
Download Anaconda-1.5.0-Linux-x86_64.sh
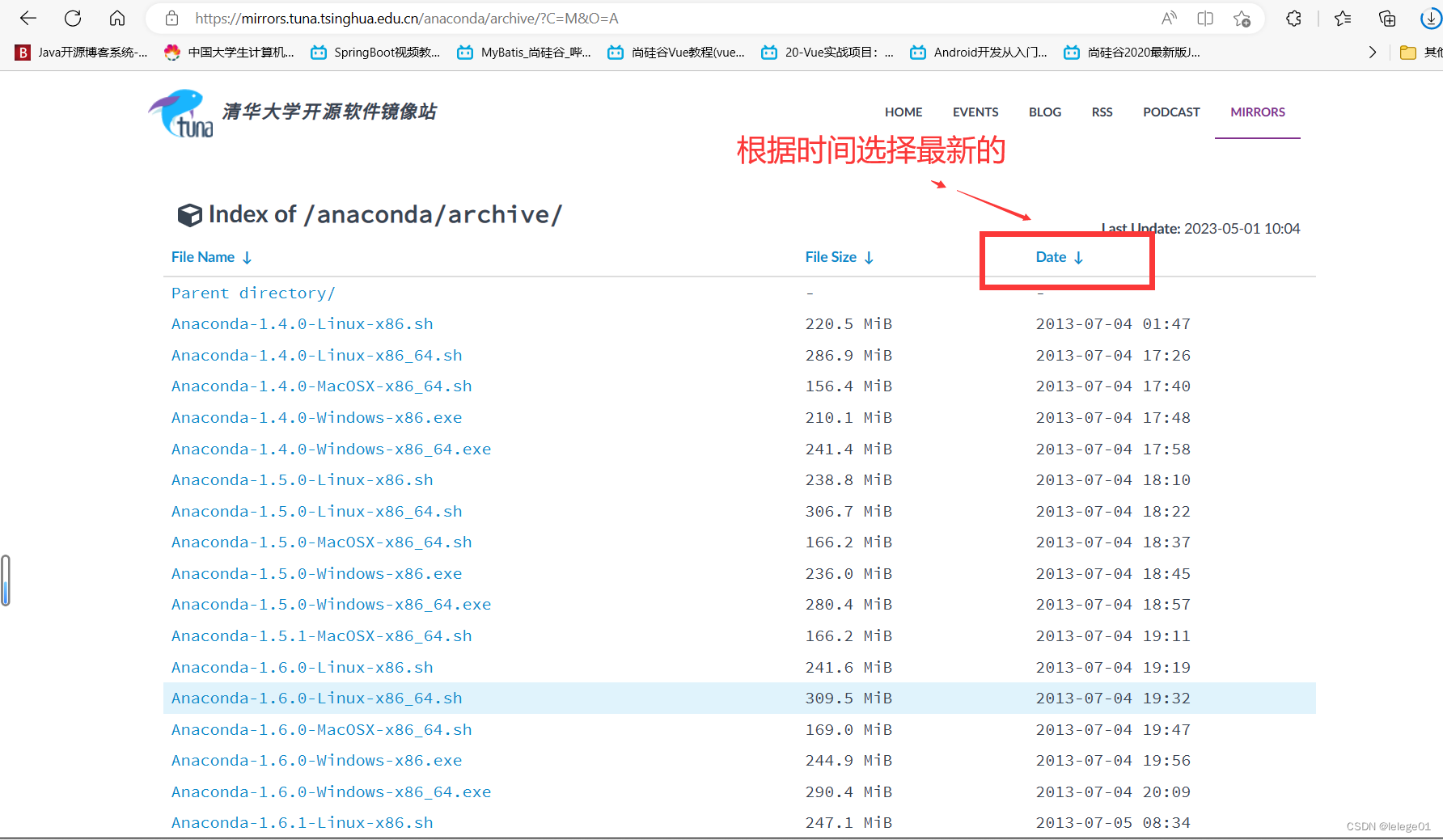[317, 512]
